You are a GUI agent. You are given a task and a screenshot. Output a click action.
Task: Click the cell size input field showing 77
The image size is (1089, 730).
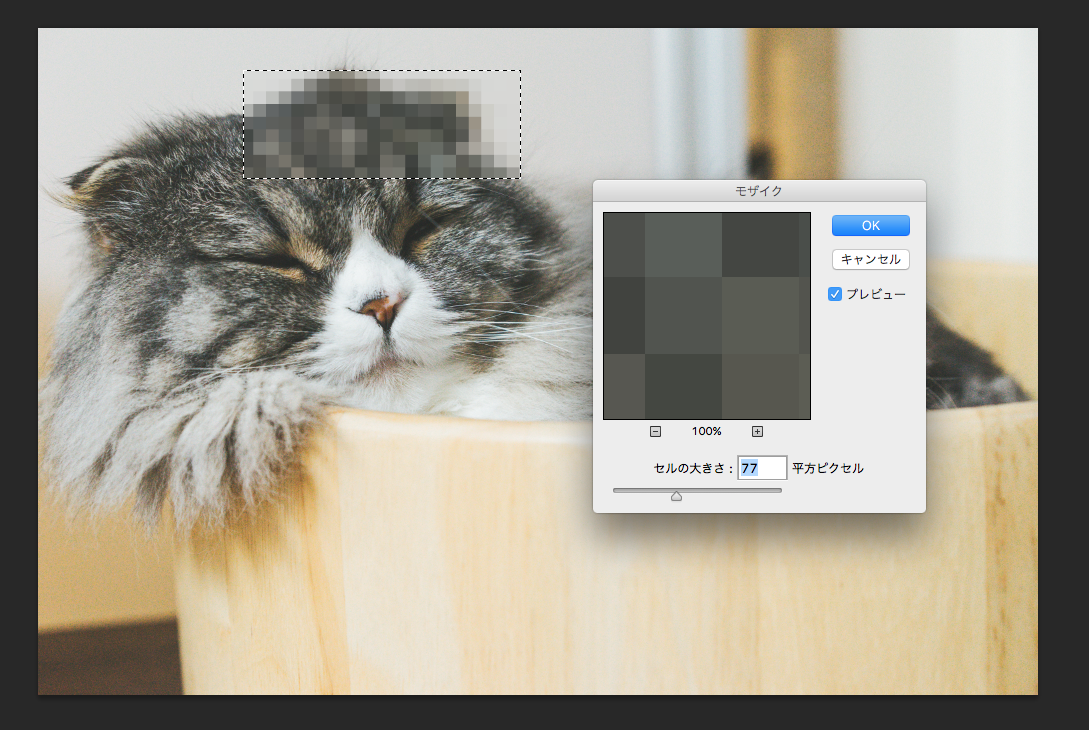pos(762,468)
